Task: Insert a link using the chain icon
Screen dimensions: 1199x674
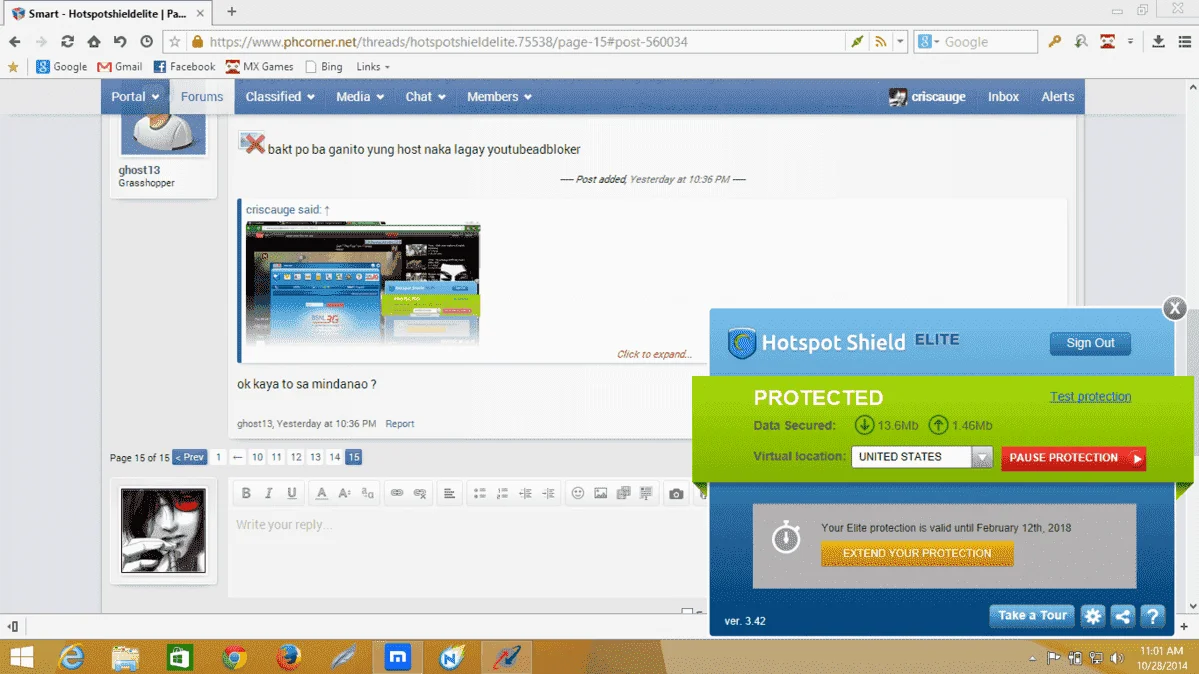Action: [x=397, y=493]
